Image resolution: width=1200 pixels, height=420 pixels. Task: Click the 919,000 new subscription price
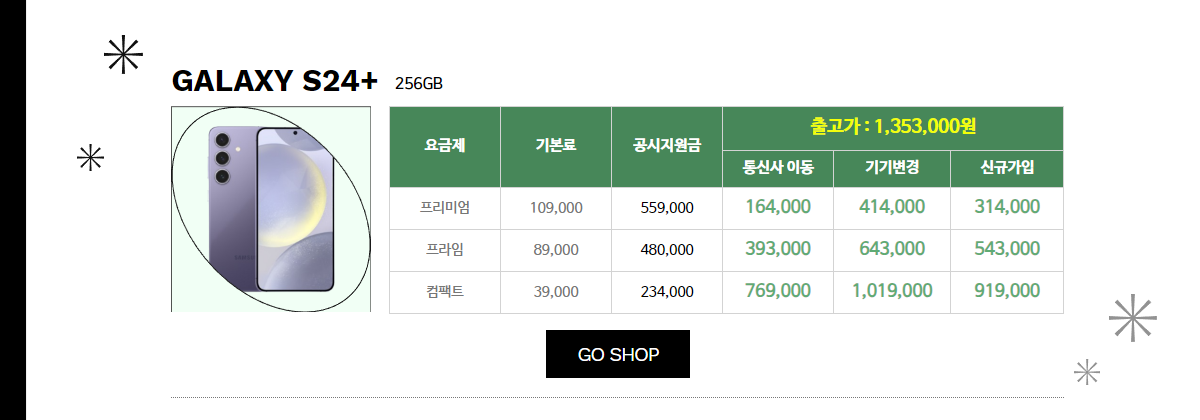coord(1007,291)
